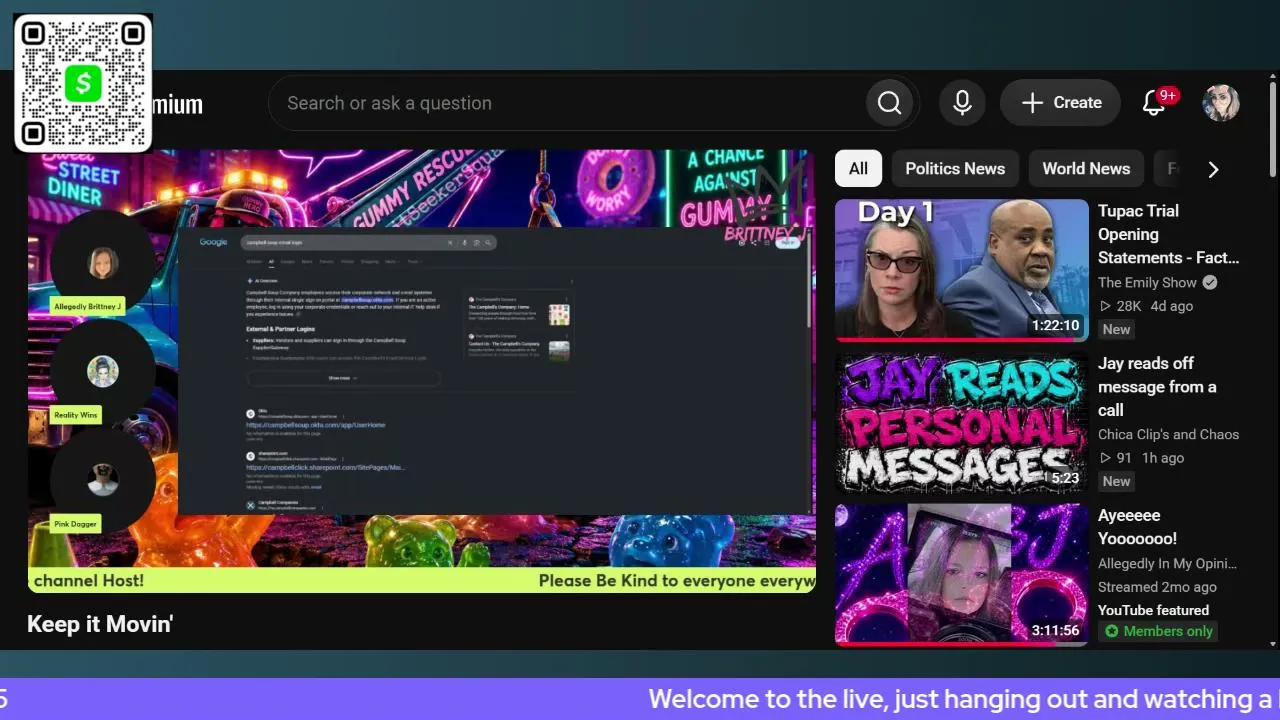Open the pink 3:11:56 stream thumbnail
Viewport: 1280px width, 720px height.
click(x=962, y=574)
